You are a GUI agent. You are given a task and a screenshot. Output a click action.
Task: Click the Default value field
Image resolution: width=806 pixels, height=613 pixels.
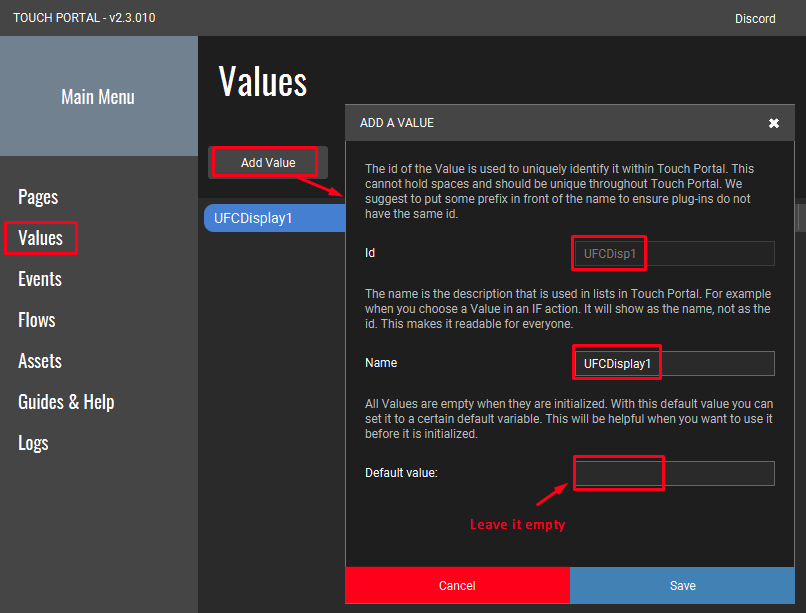pyautogui.click(x=674, y=473)
